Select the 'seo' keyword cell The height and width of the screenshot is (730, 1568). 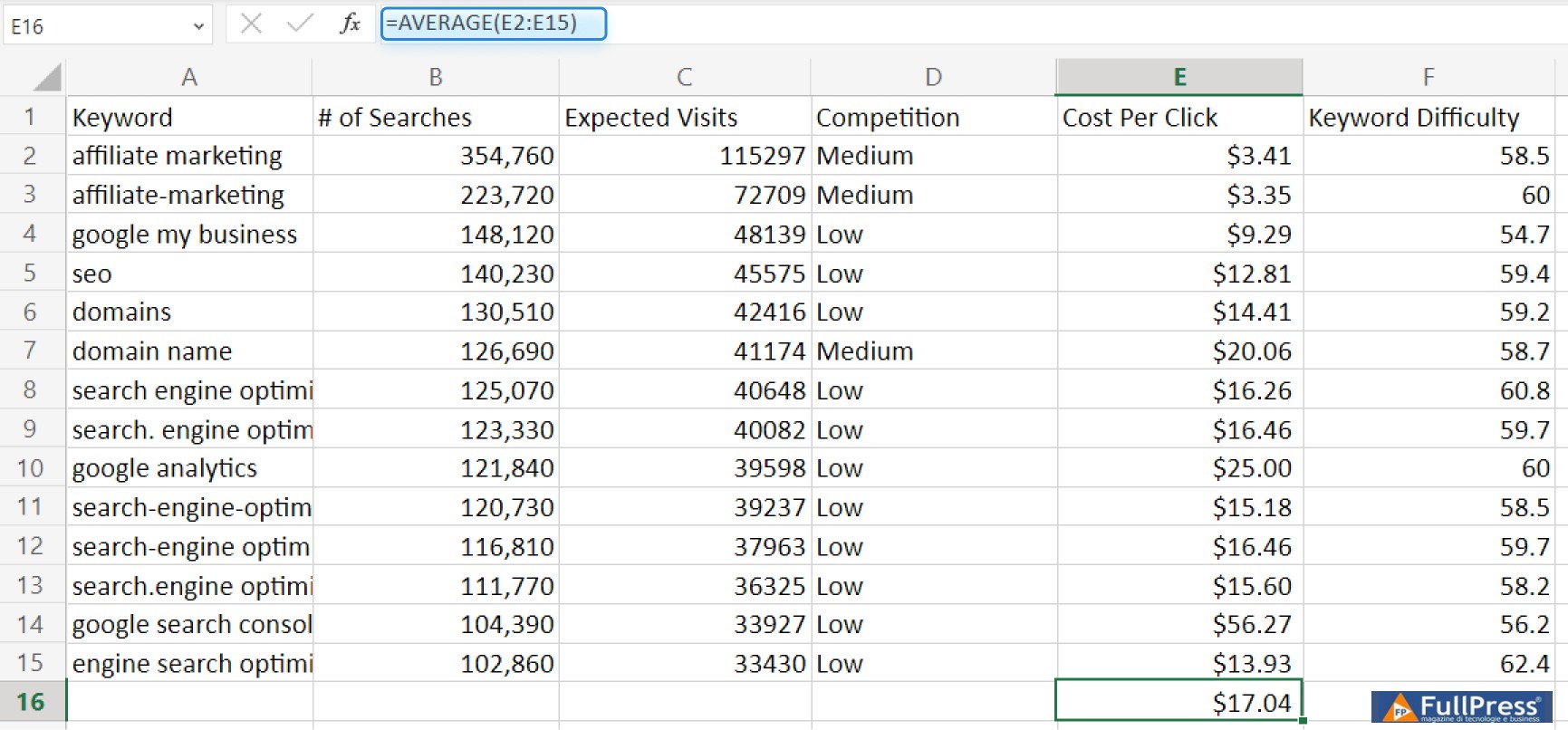pyautogui.click(x=189, y=273)
